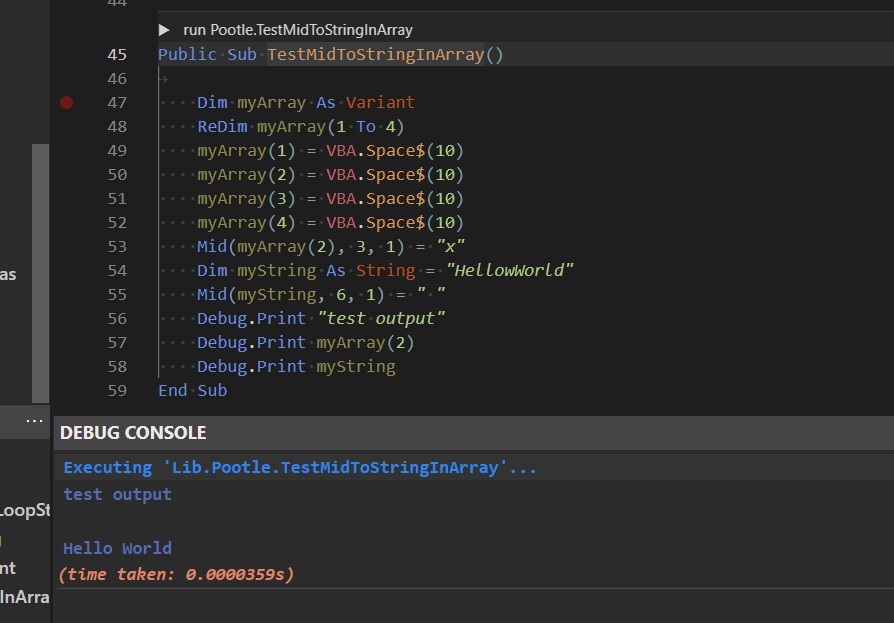Click line number 53 in gutter

click(x=117, y=247)
